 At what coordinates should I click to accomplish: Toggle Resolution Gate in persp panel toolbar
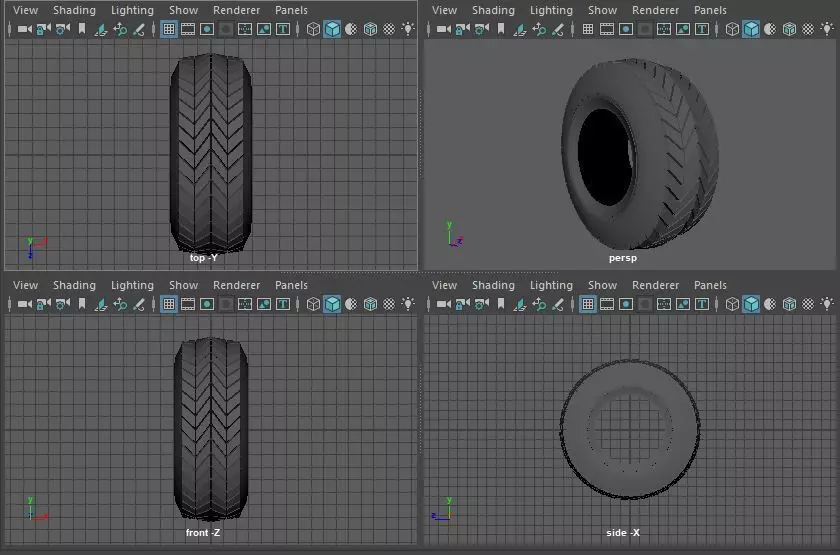[626, 29]
